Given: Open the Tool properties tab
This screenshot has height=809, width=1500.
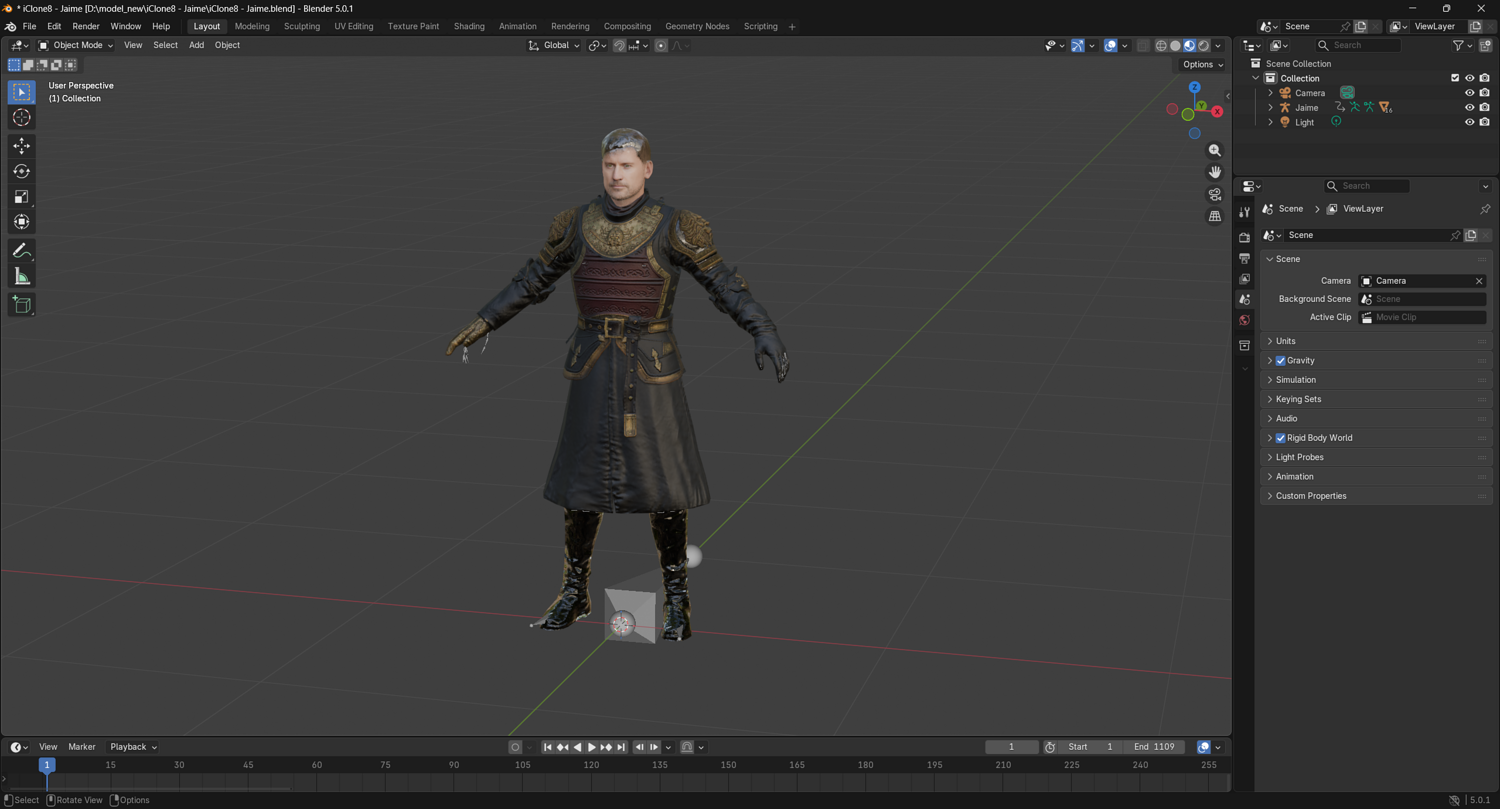Looking at the screenshot, I should click(x=1245, y=212).
